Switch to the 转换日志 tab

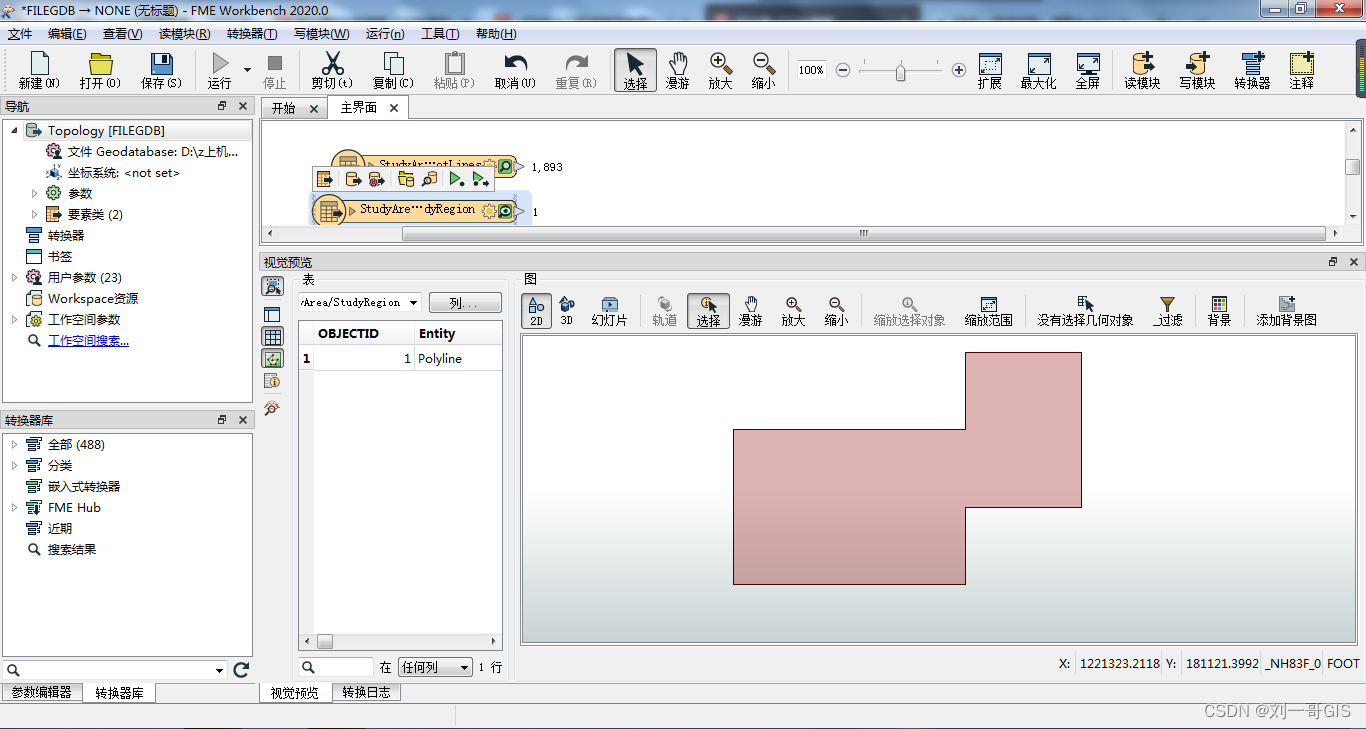(x=366, y=692)
